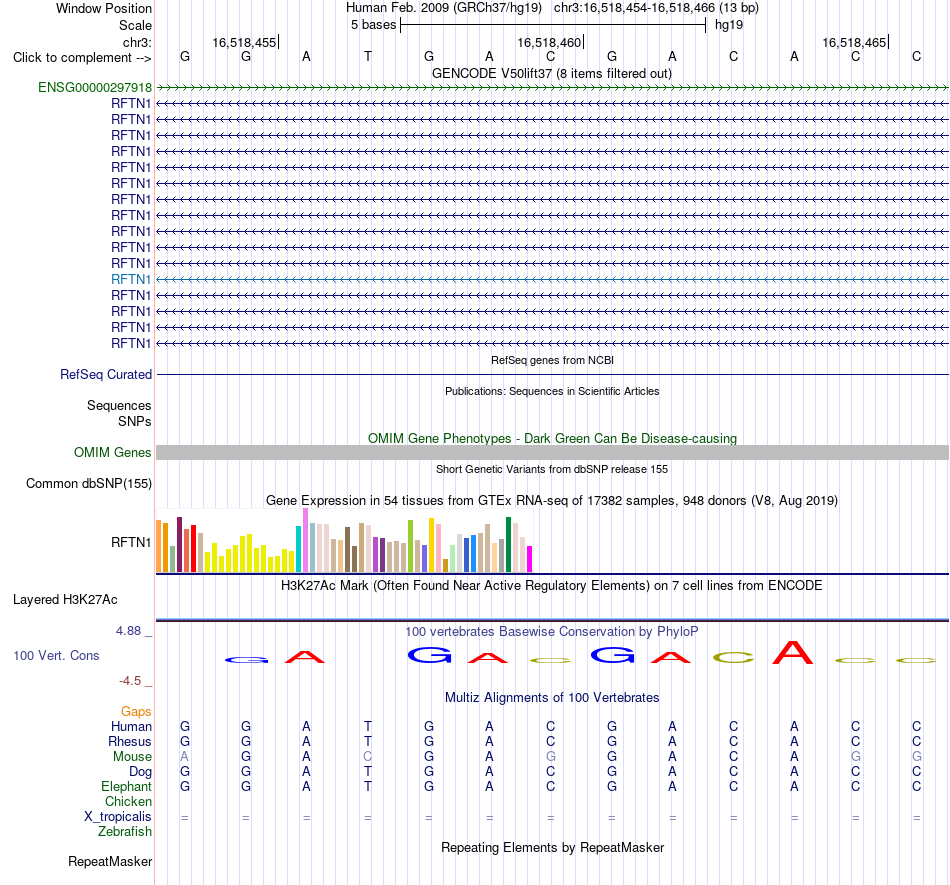Open 'Repeating Elements by RepeatMasker' title
Screen dimensions: 950x885
(x=552, y=847)
